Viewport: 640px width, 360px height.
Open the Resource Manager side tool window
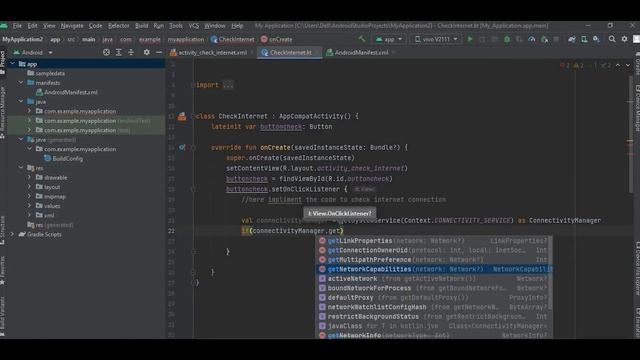pyautogui.click(x=3, y=112)
